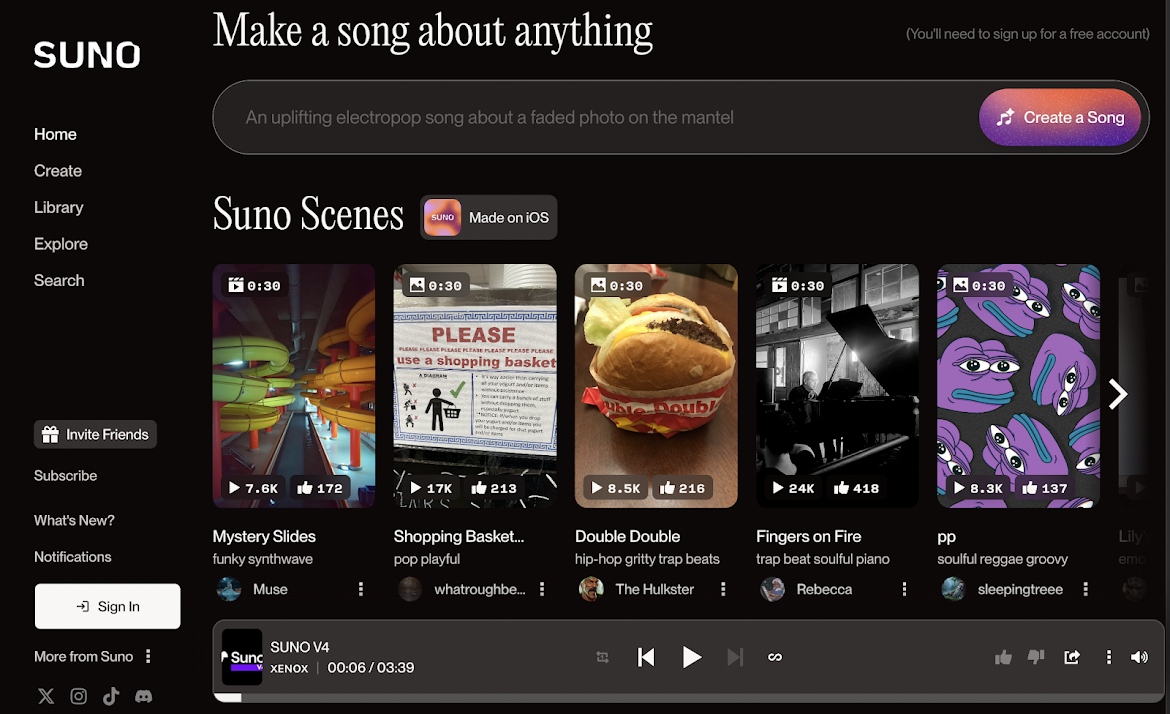The height and width of the screenshot is (714, 1170).
Task: Go to Home in sidebar
Action: [55, 134]
